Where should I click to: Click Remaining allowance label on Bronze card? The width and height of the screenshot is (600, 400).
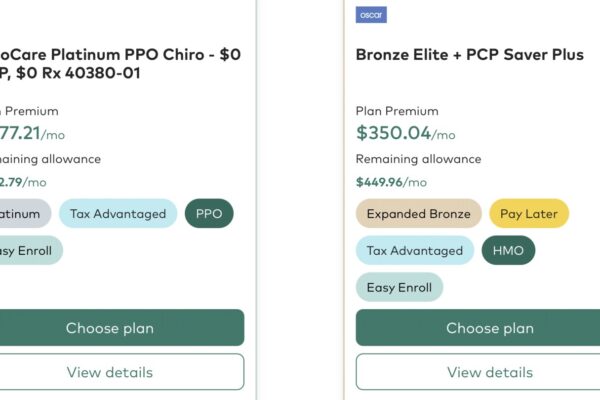(x=418, y=159)
